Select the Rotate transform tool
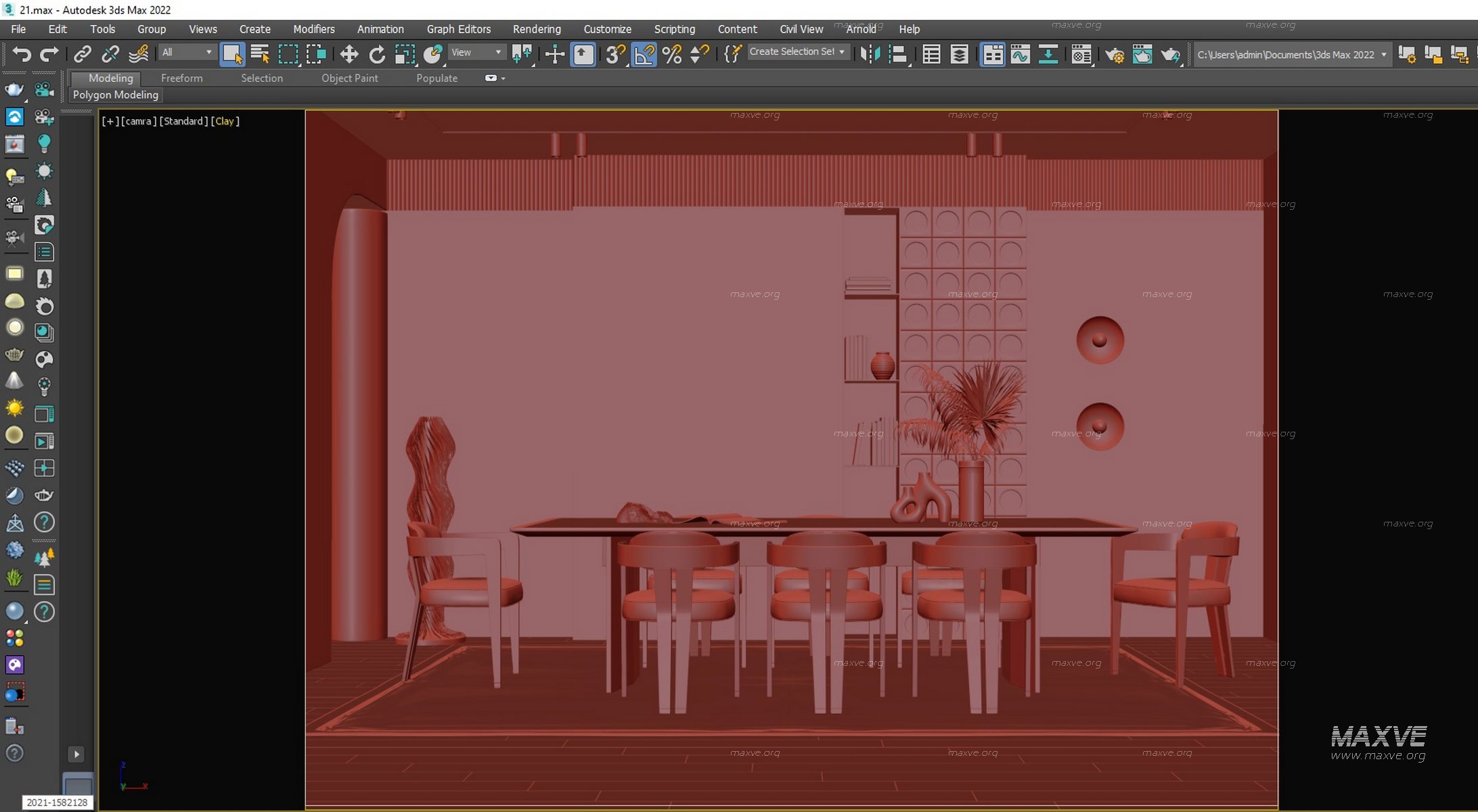1478x812 pixels. click(377, 54)
